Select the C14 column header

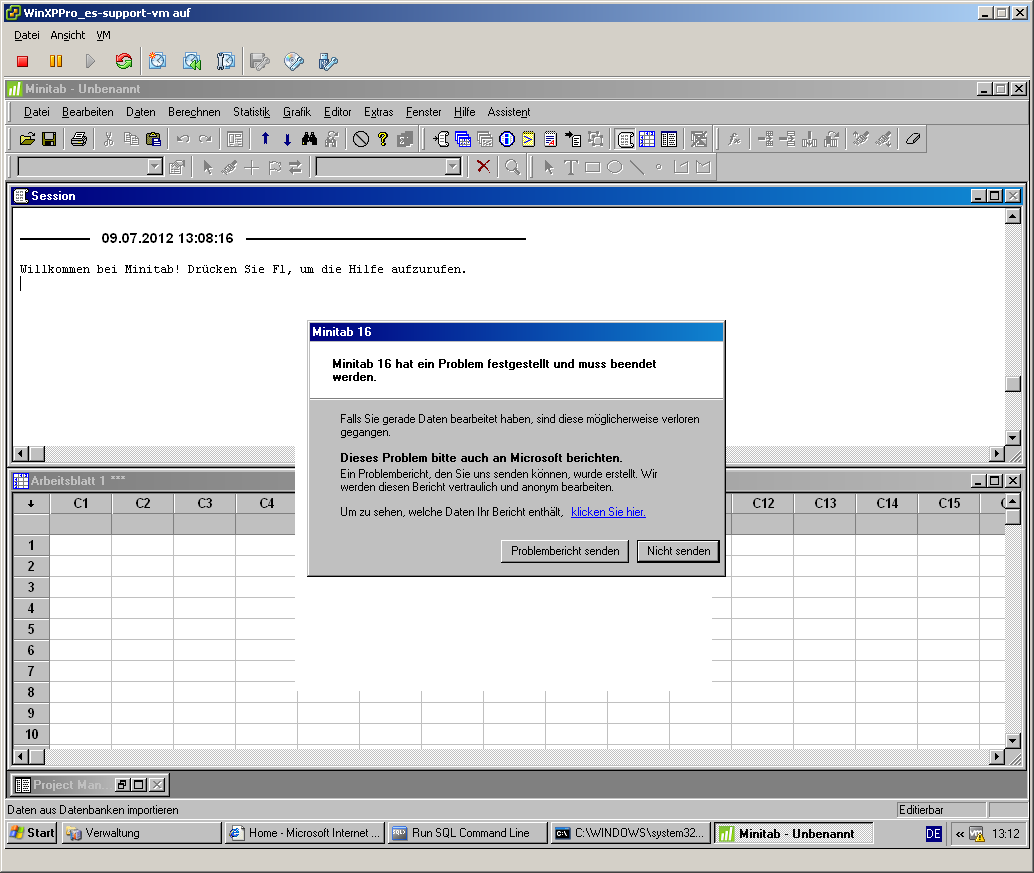point(887,503)
